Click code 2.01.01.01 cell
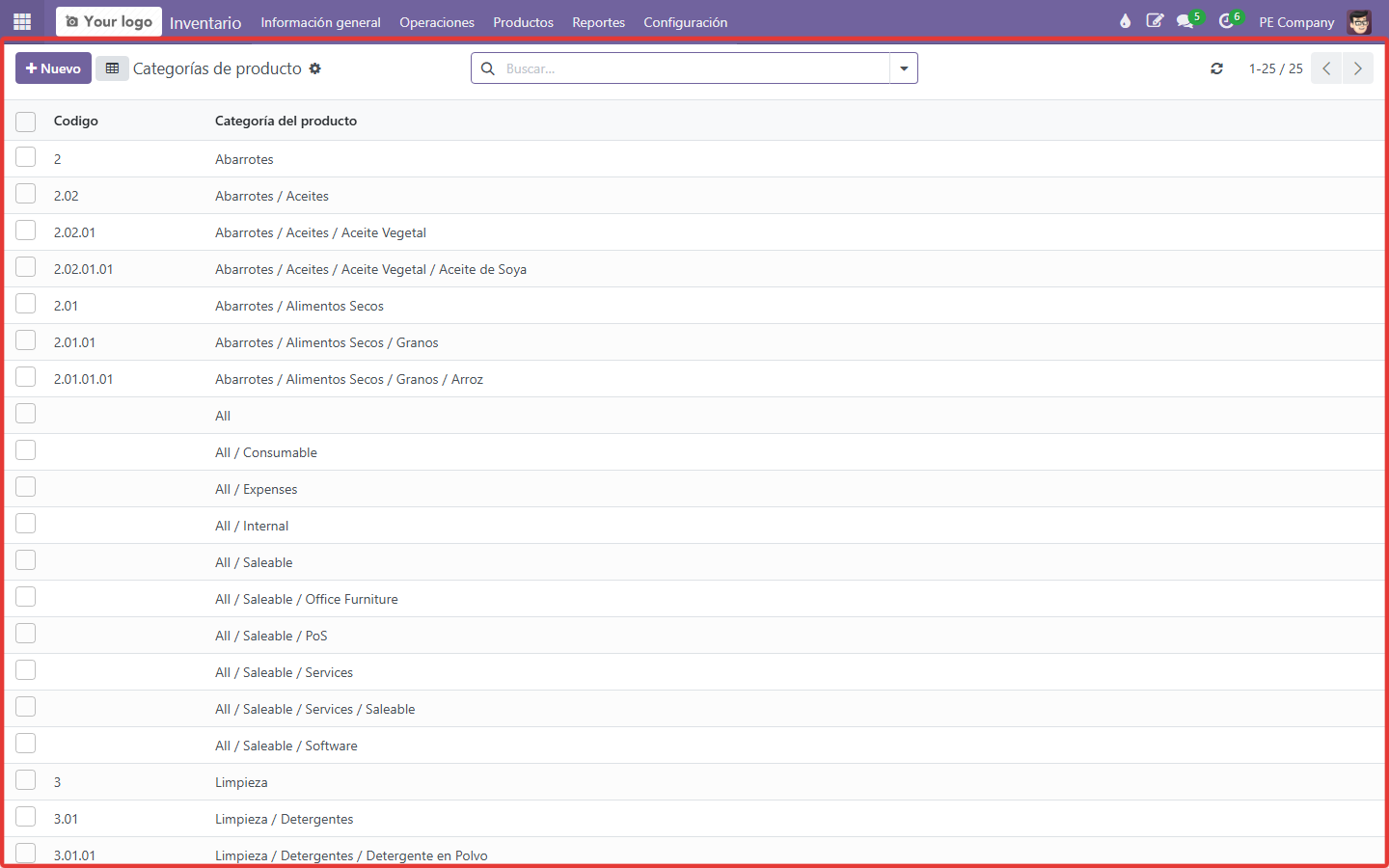The height and width of the screenshot is (868, 1389). [x=83, y=379]
